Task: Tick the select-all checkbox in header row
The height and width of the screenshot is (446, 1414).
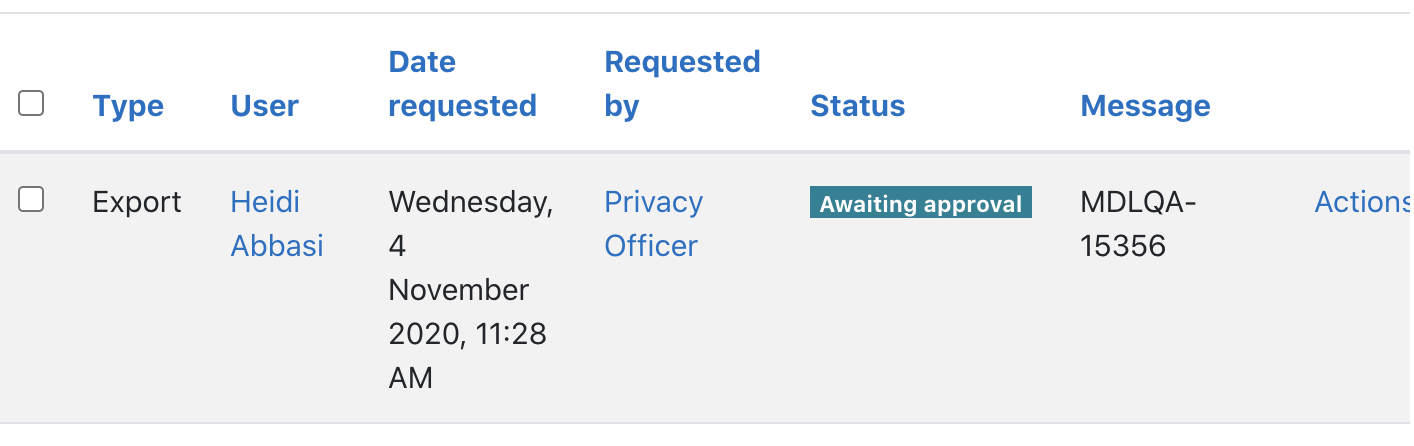Action: click(31, 103)
